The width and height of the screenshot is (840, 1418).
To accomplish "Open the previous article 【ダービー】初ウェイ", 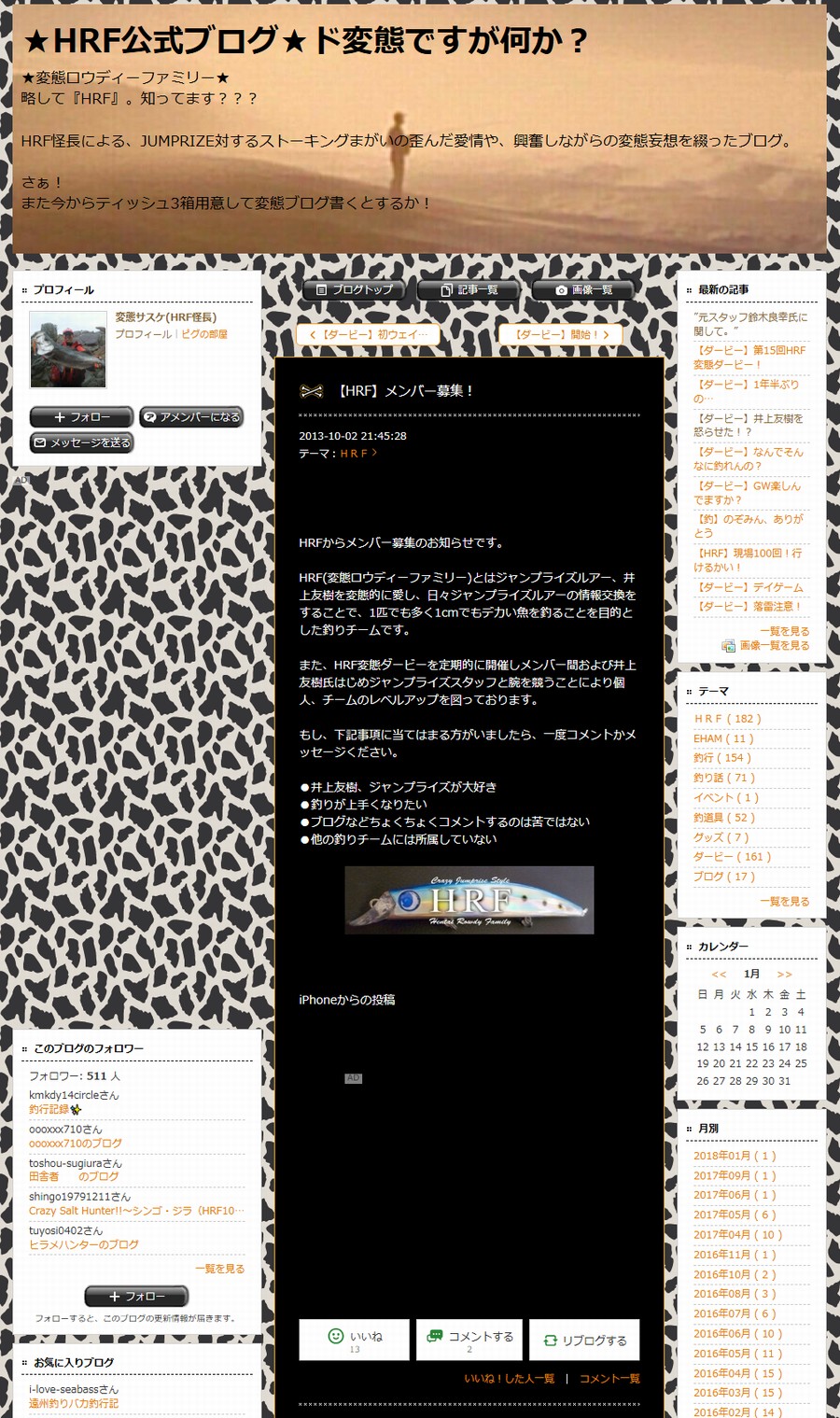I will click(x=368, y=334).
